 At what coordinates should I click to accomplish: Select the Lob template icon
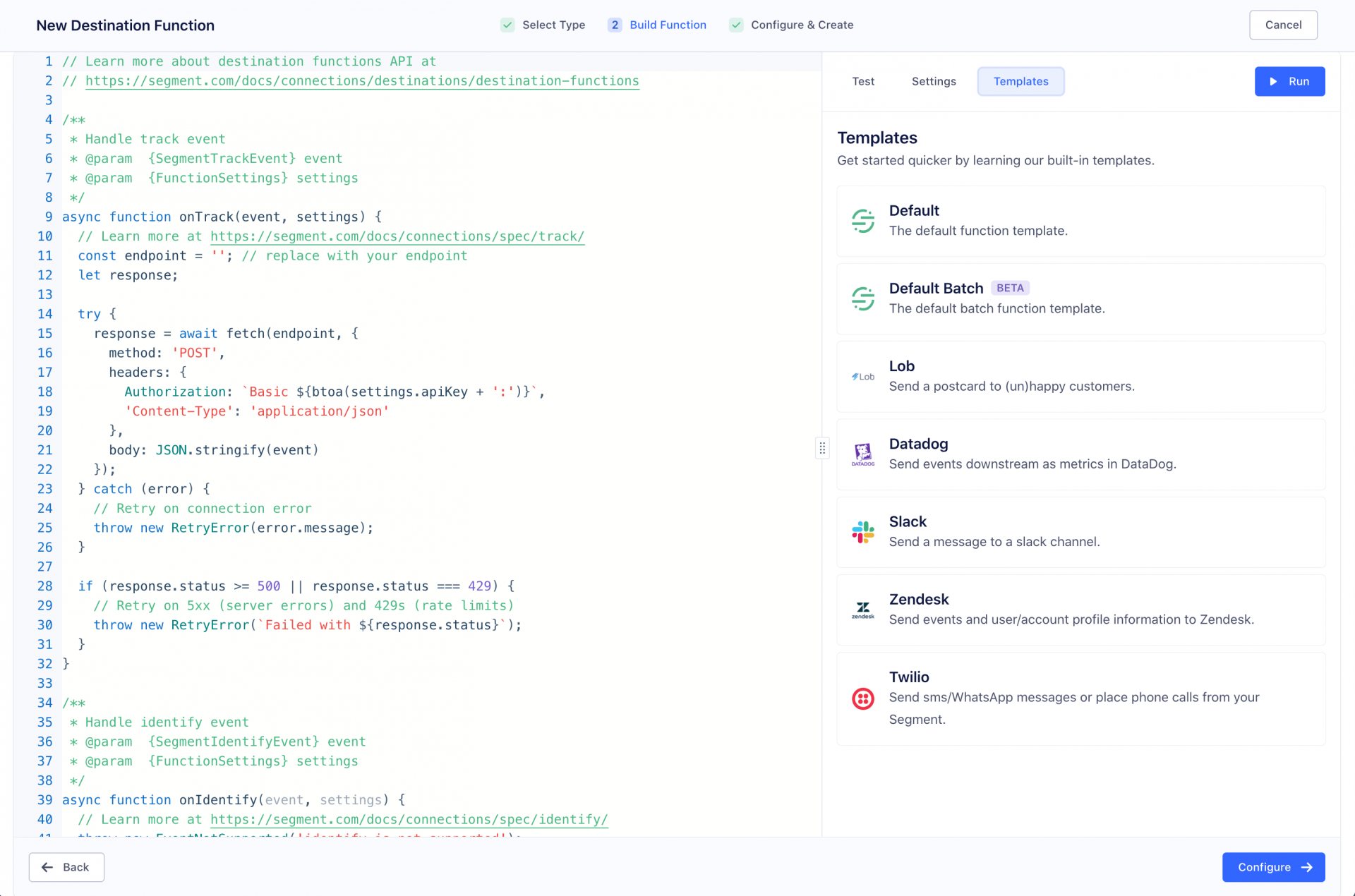click(x=862, y=377)
